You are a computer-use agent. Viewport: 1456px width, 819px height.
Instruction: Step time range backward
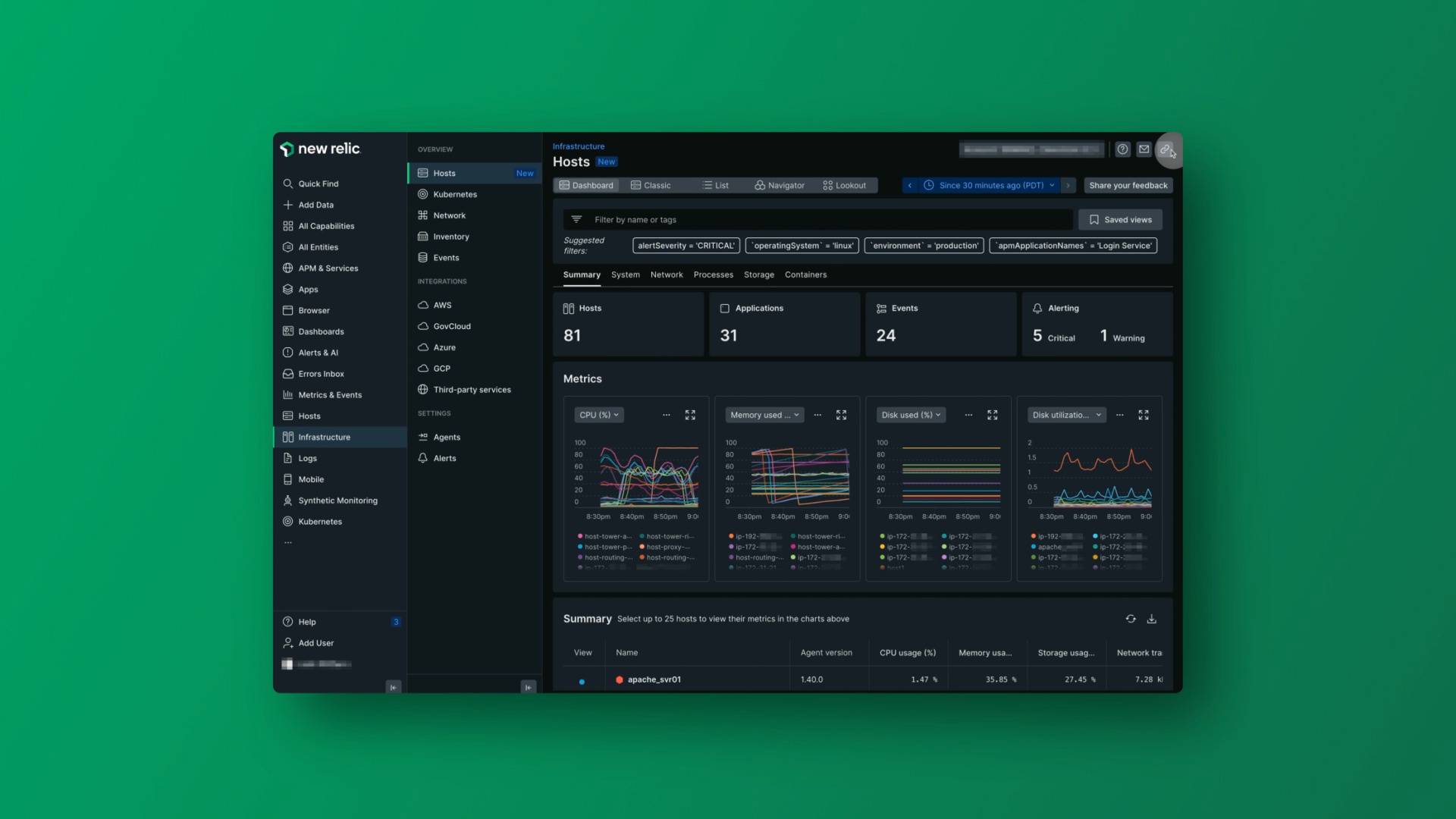click(910, 186)
